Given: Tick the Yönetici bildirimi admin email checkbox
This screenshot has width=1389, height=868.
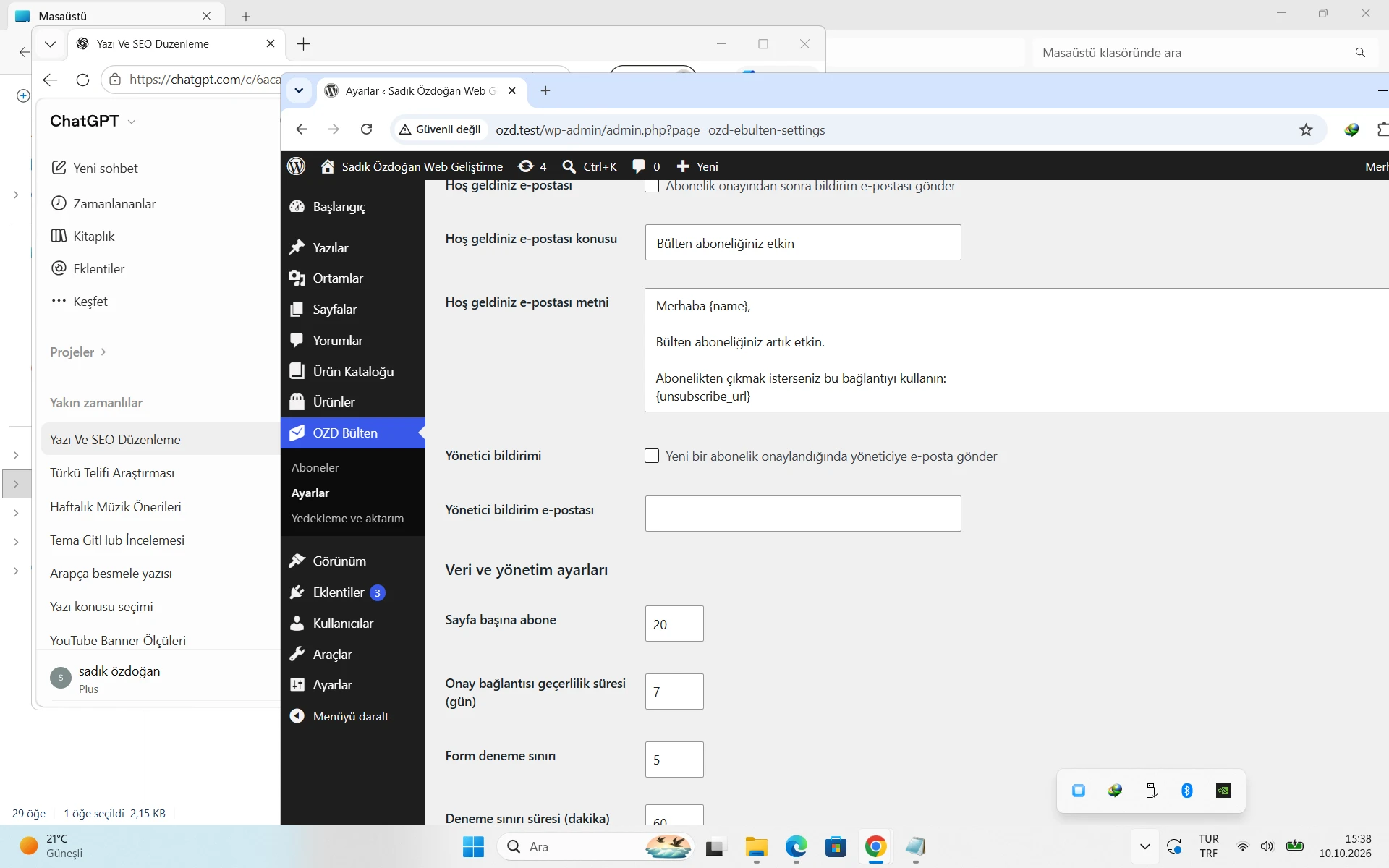Looking at the screenshot, I should (652, 456).
